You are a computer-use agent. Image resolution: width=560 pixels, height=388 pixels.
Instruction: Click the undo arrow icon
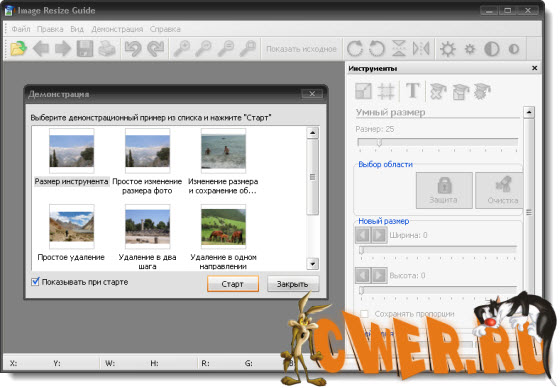pyautogui.click(x=133, y=48)
